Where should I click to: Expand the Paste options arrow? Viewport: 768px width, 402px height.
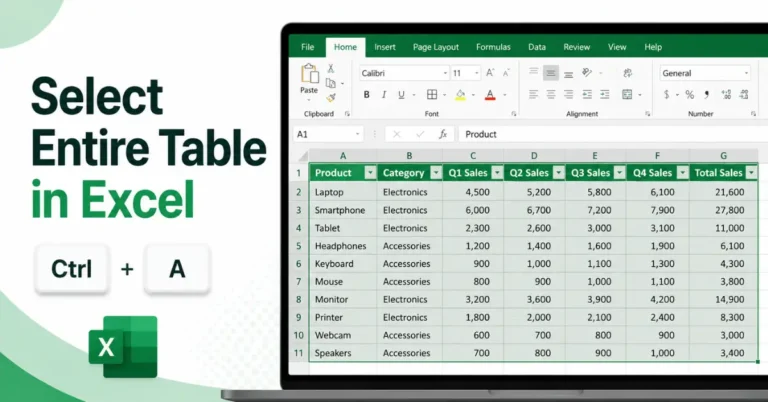(x=309, y=99)
